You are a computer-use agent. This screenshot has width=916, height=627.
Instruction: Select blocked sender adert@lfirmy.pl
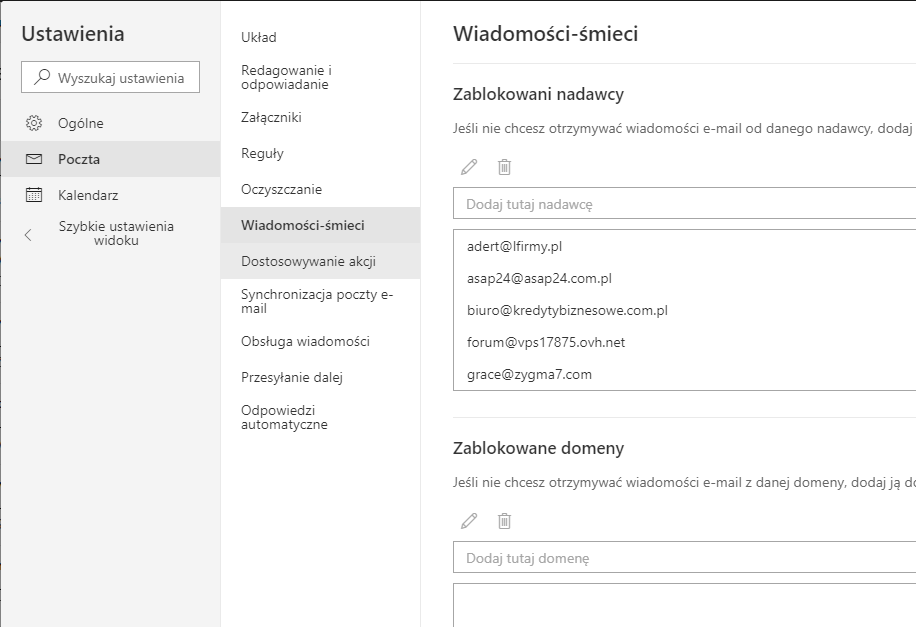521,246
